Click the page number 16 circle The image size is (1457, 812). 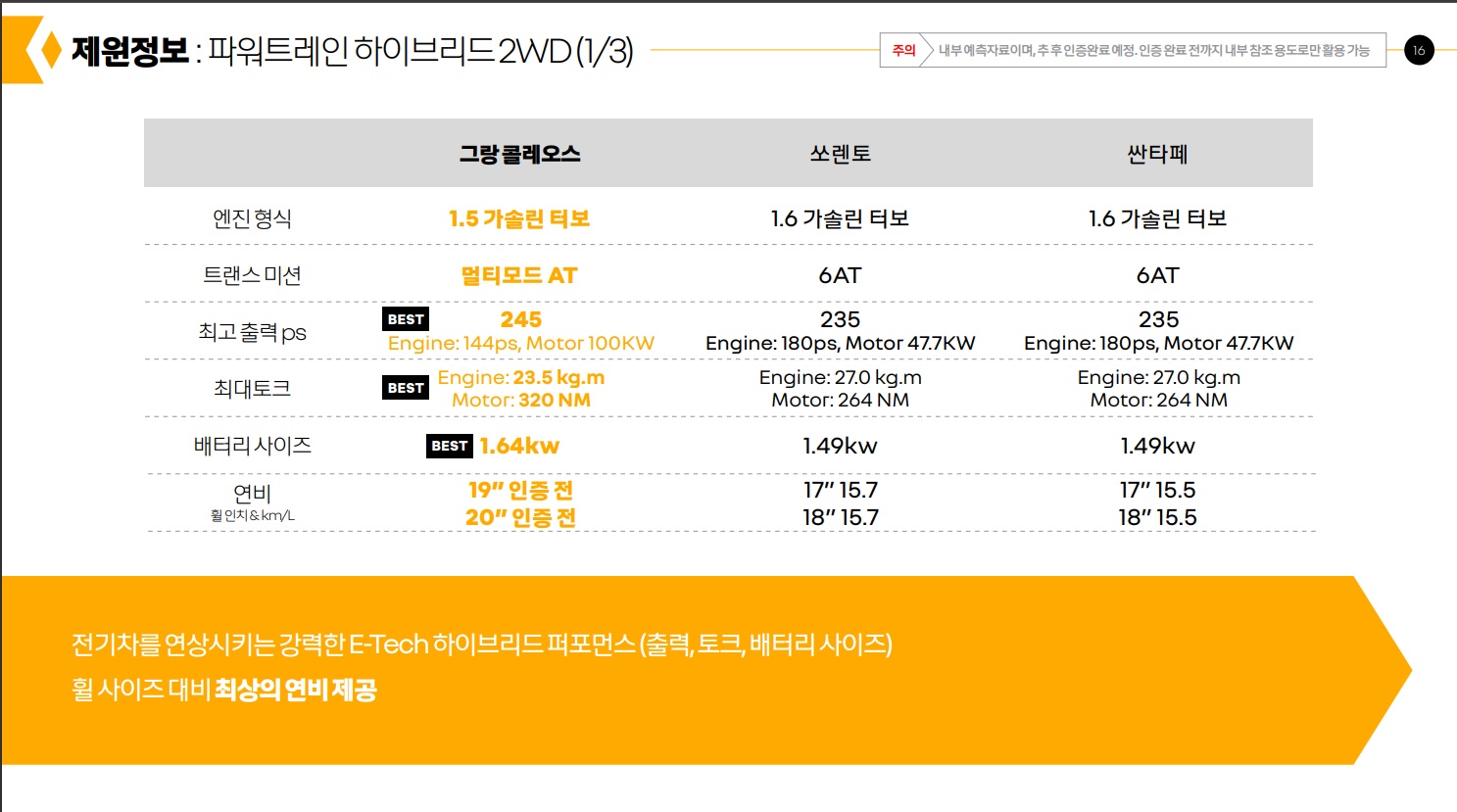tap(1419, 50)
